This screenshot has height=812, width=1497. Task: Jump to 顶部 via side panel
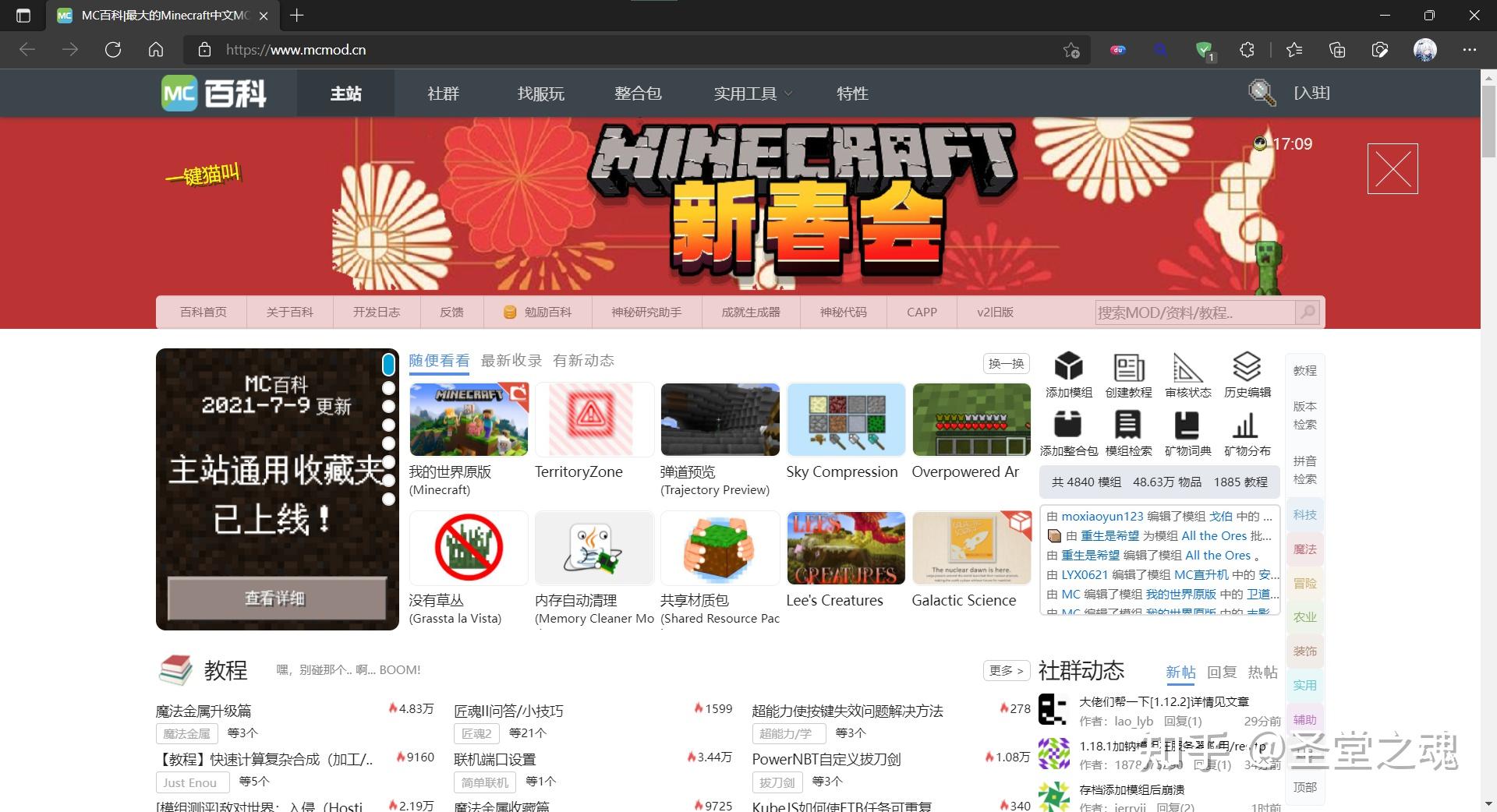click(x=1304, y=787)
